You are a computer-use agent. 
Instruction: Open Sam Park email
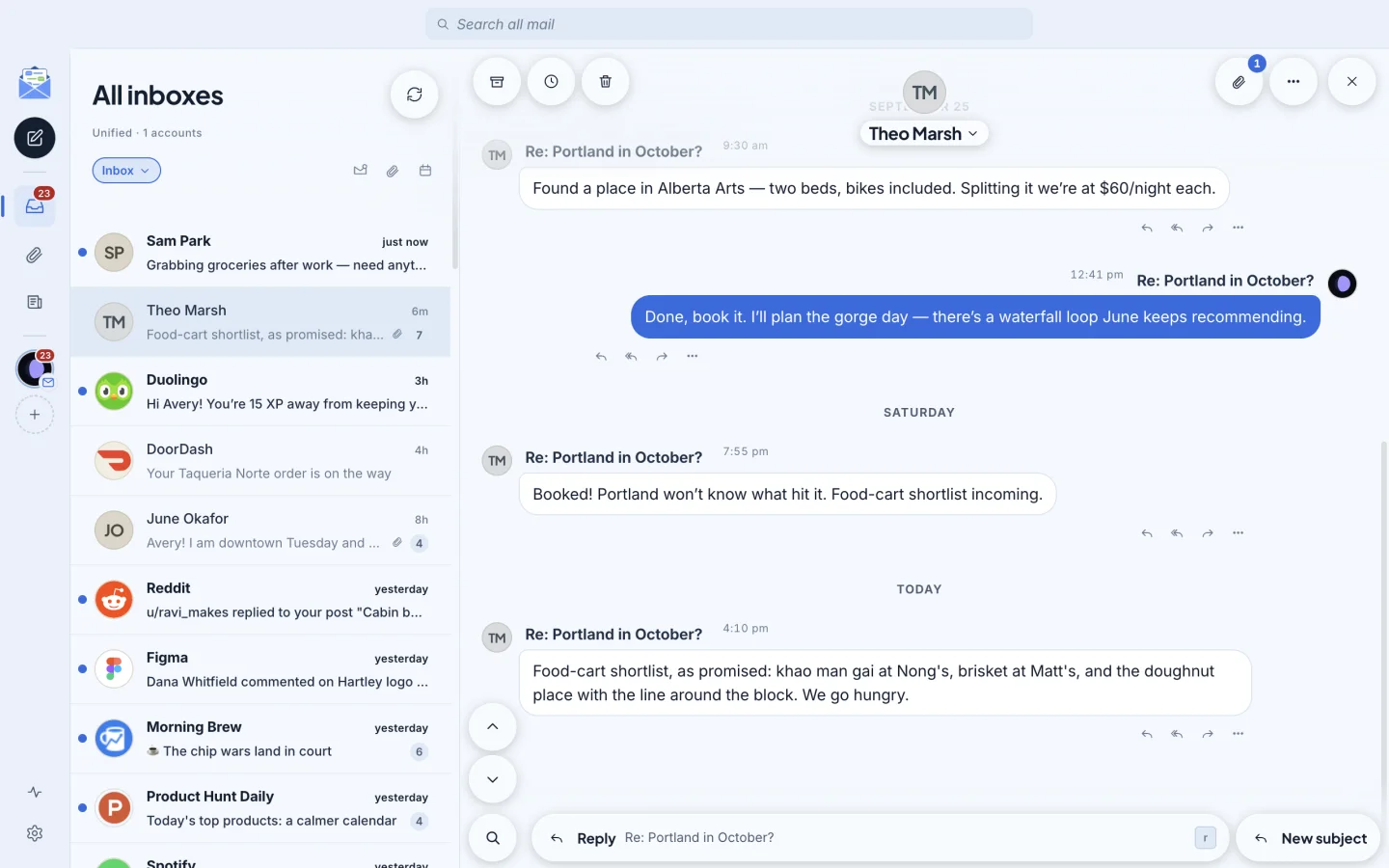click(260, 253)
